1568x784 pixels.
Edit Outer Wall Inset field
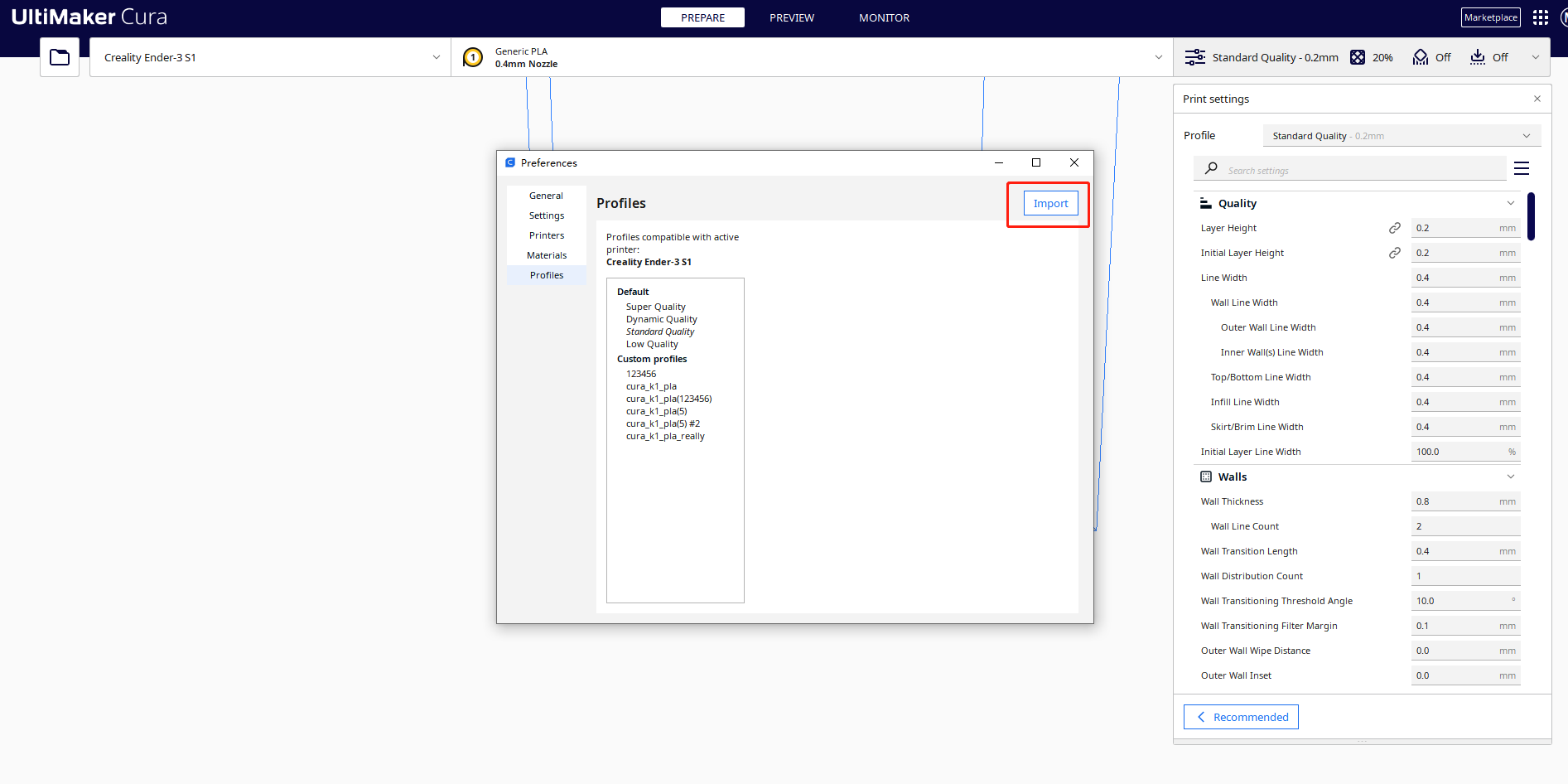[1466, 675]
